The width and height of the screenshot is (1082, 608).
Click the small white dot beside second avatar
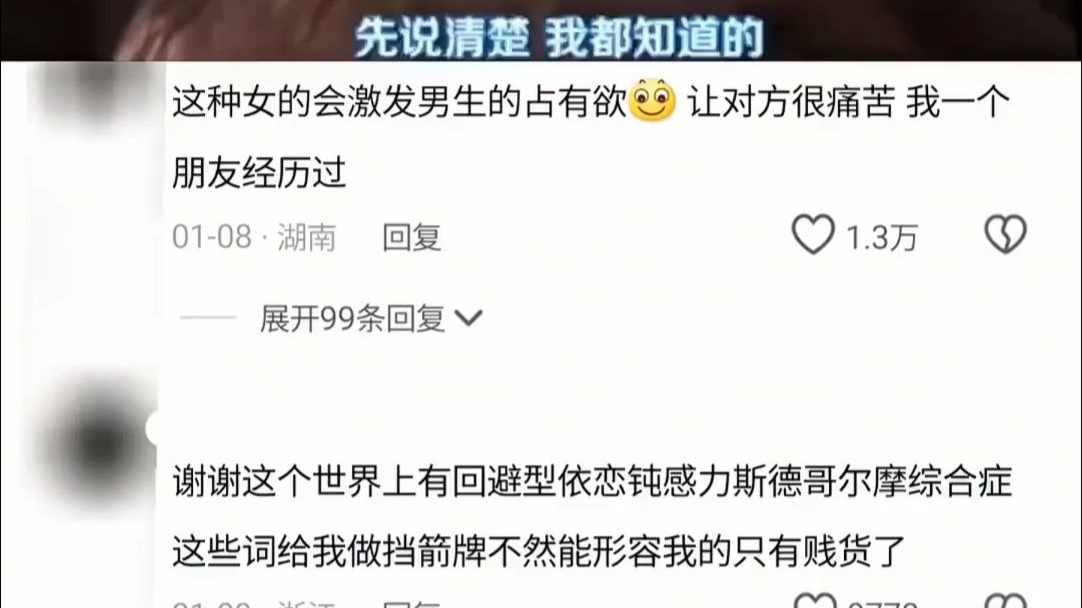155,429
